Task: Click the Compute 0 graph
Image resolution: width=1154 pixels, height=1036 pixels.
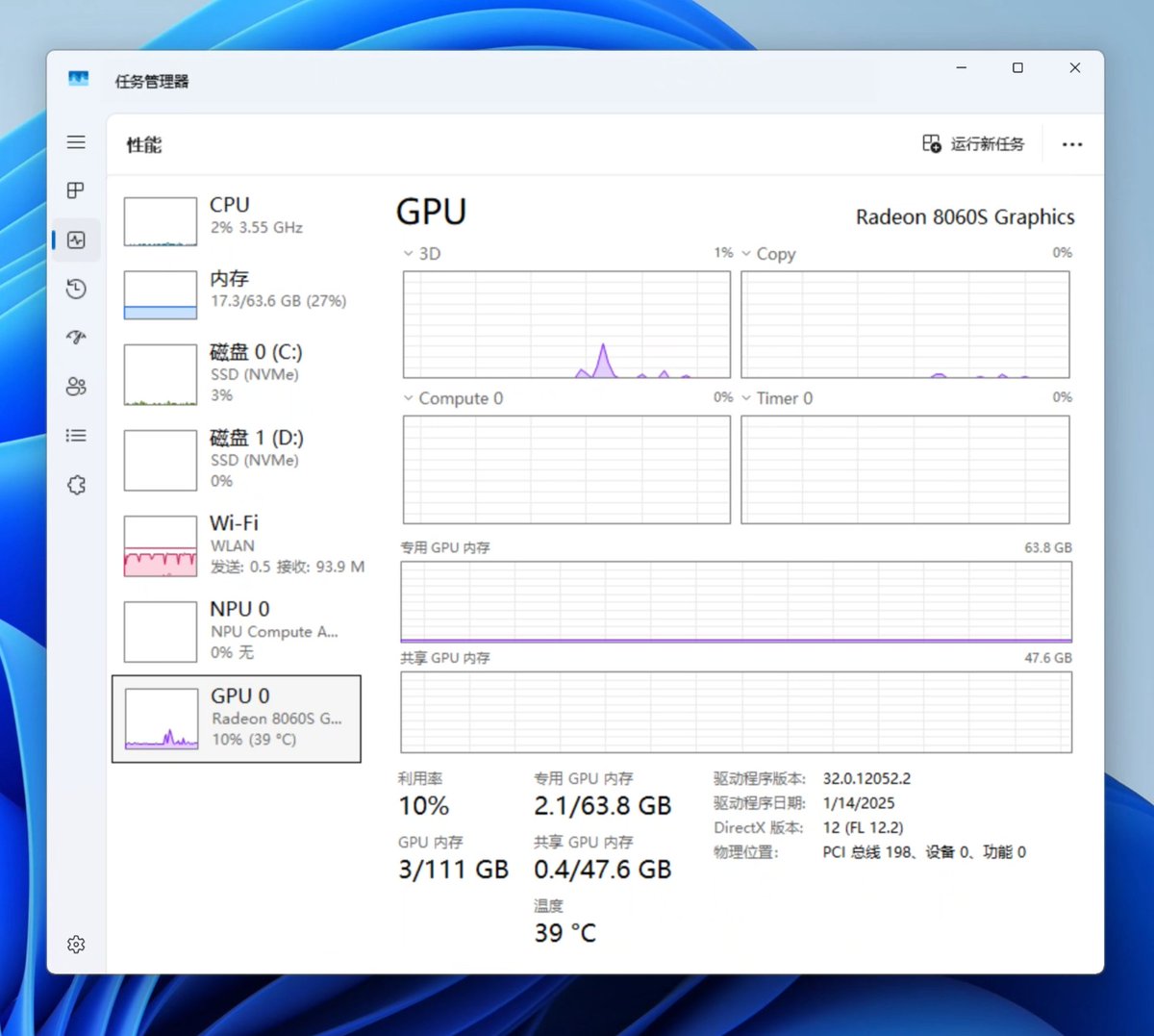Action: tap(566, 469)
